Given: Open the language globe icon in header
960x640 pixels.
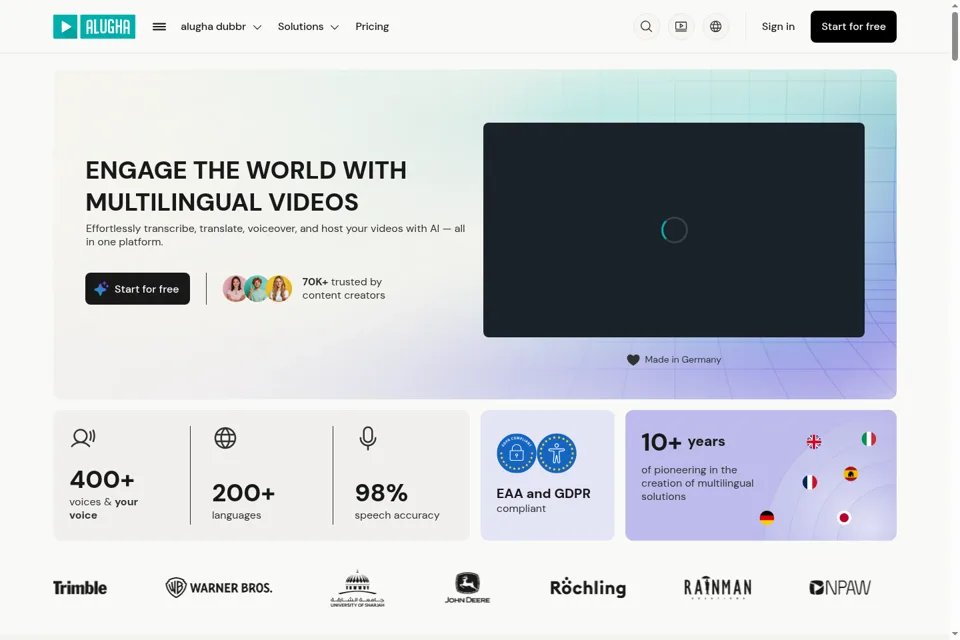Looking at the screenshot, I should click(x=716, y=26).
